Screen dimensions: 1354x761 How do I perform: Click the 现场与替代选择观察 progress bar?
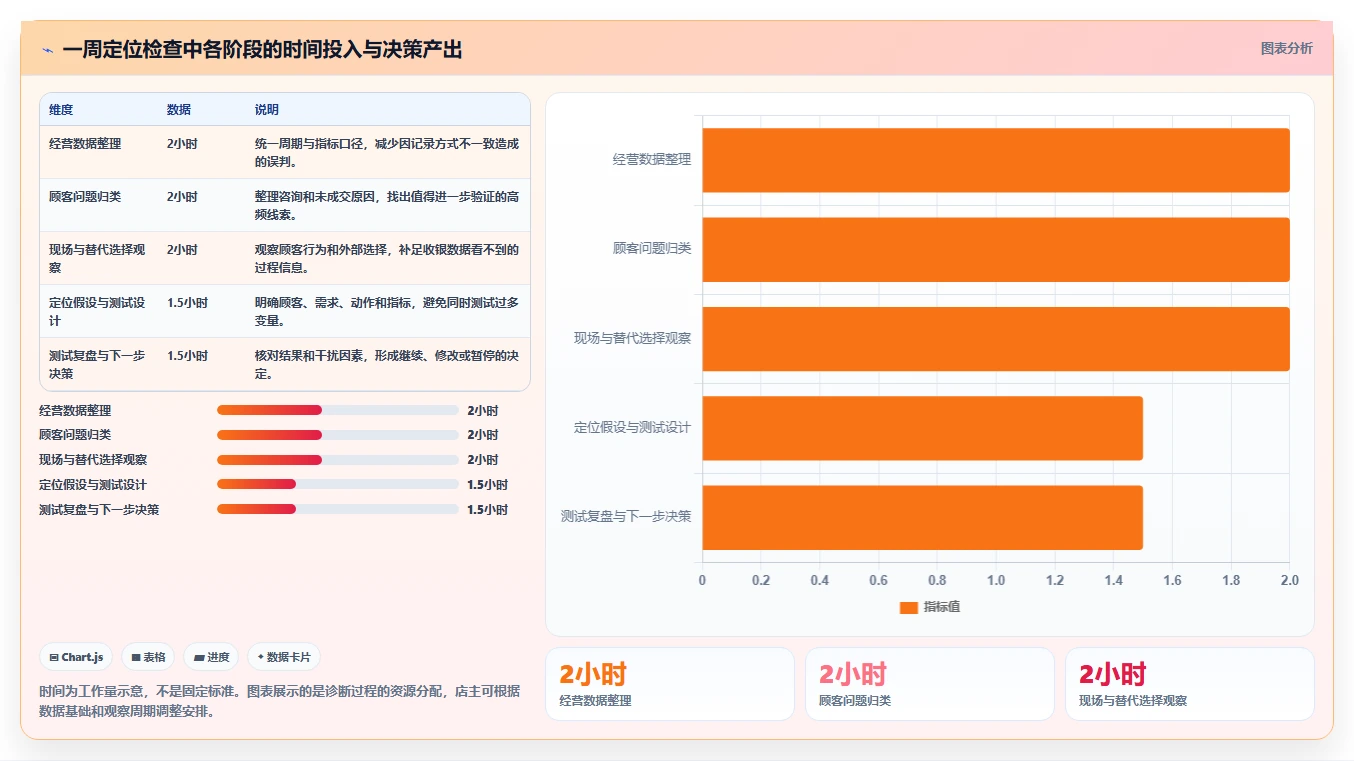click(338, 460)
